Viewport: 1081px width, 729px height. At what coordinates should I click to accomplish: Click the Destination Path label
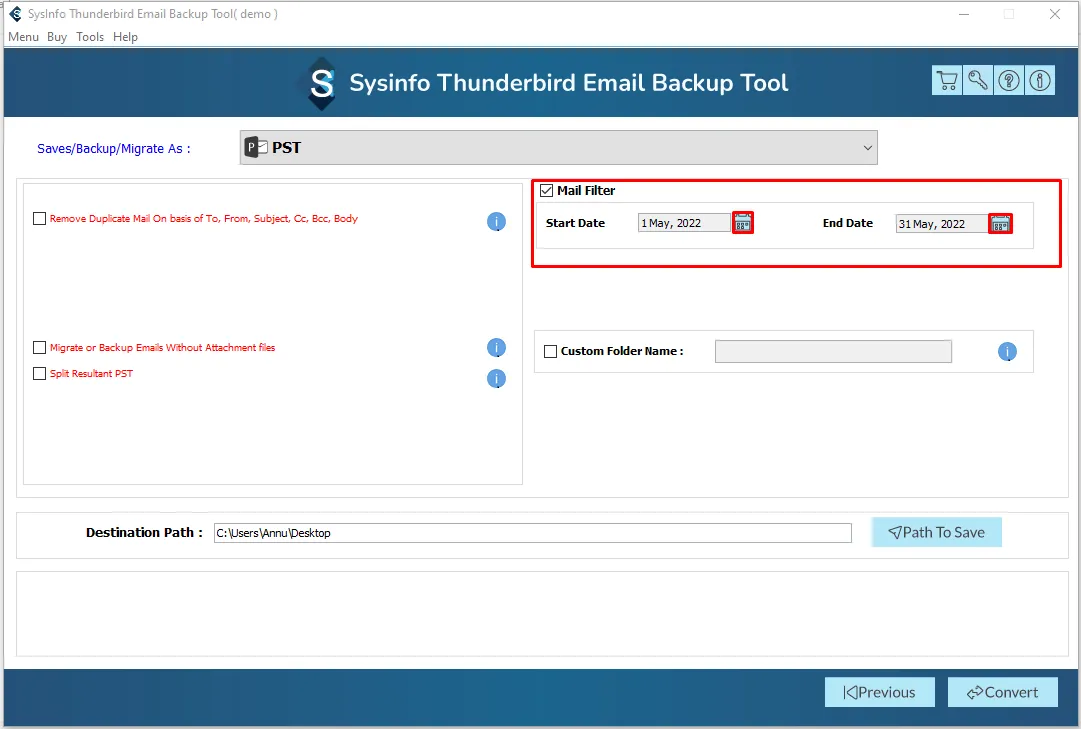pos(144,532)
